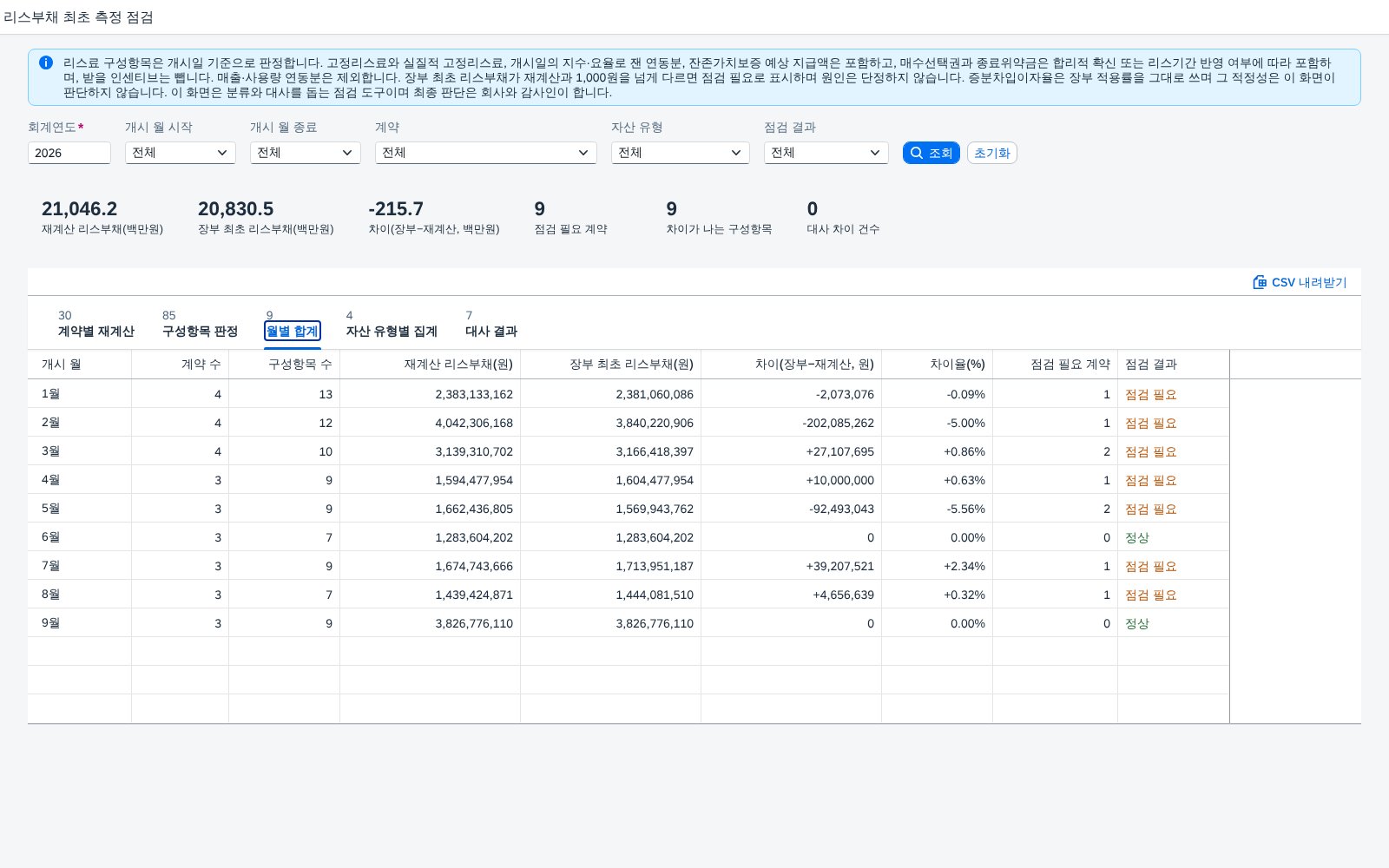Viewport: 1389px width, 868px height.
Task: Click the 점검 필요 계약 column header
Action: (x=1056, y=365)
